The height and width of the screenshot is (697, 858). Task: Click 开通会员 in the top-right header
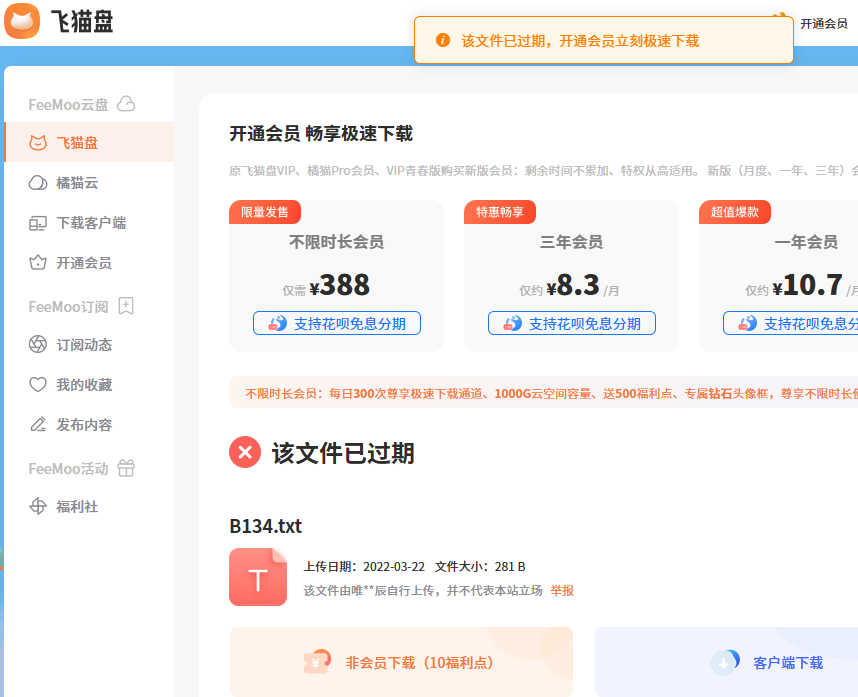pyautogui.click(x=823, y=23)
